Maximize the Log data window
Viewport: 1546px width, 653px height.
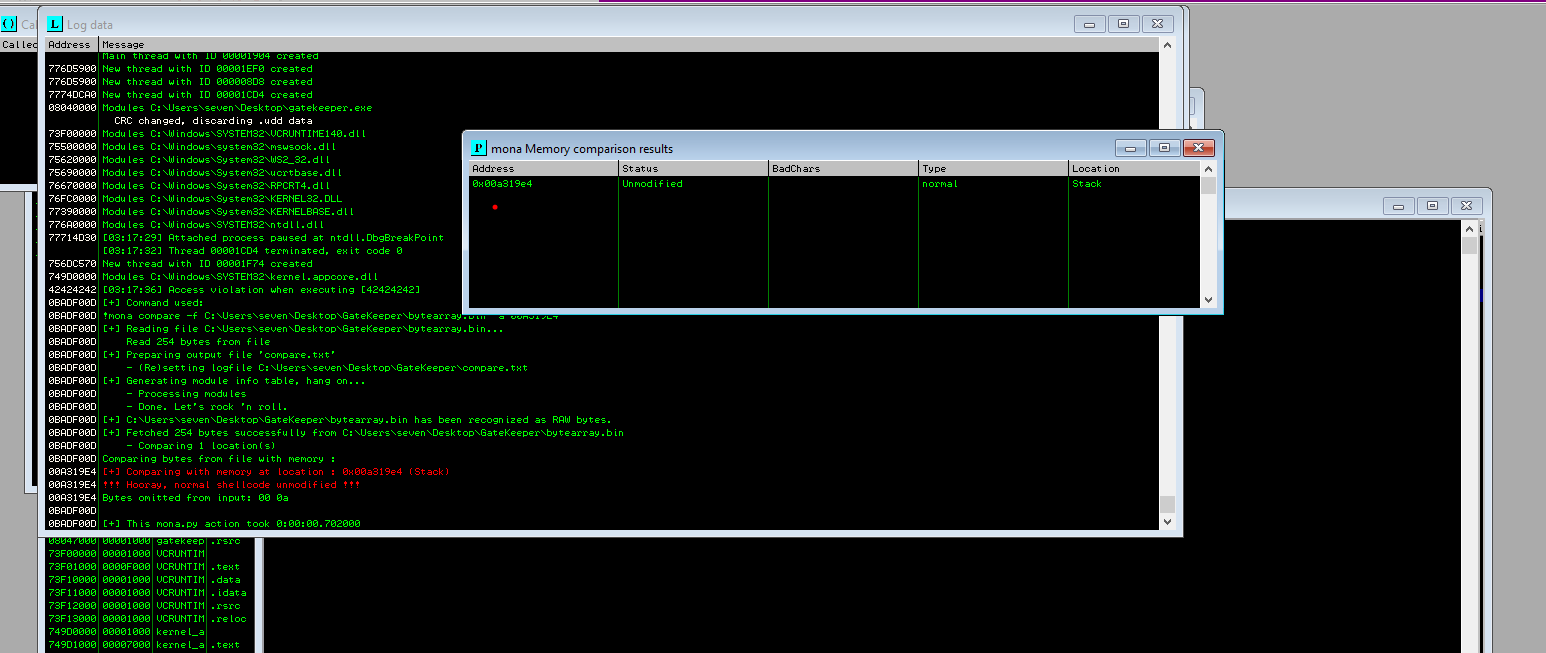click(x=1123, y=24)
